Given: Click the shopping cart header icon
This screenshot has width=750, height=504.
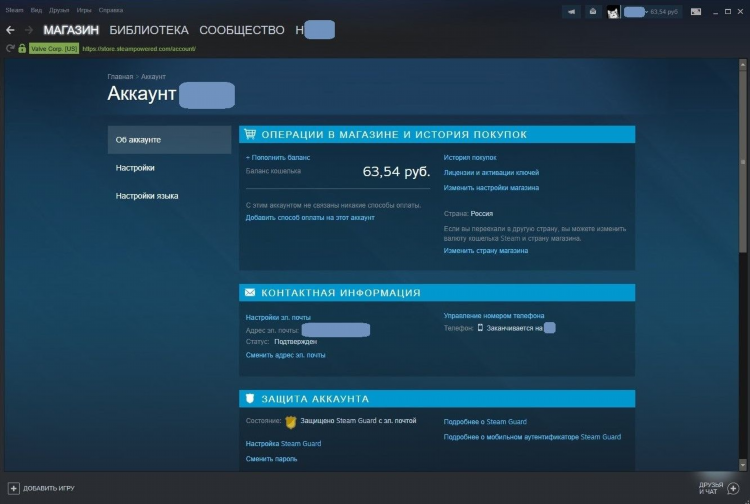Looking at the screenshot, I should (x=250, y=134).
